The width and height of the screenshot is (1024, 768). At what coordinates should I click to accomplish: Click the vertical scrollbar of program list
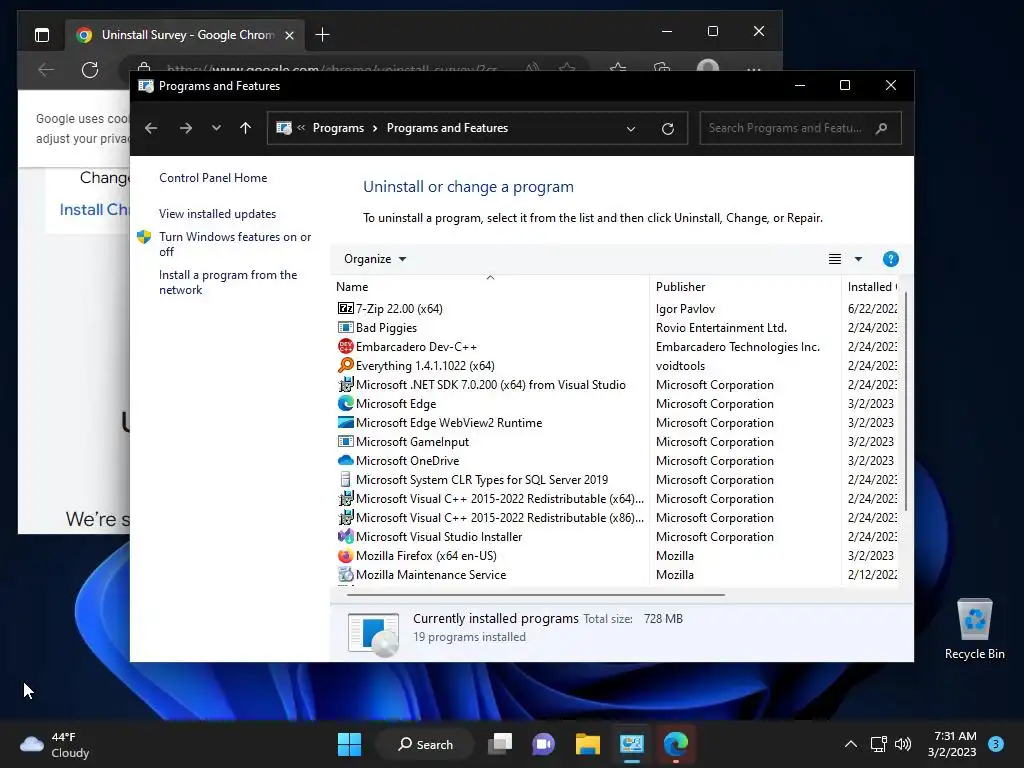tap(905, 401)
